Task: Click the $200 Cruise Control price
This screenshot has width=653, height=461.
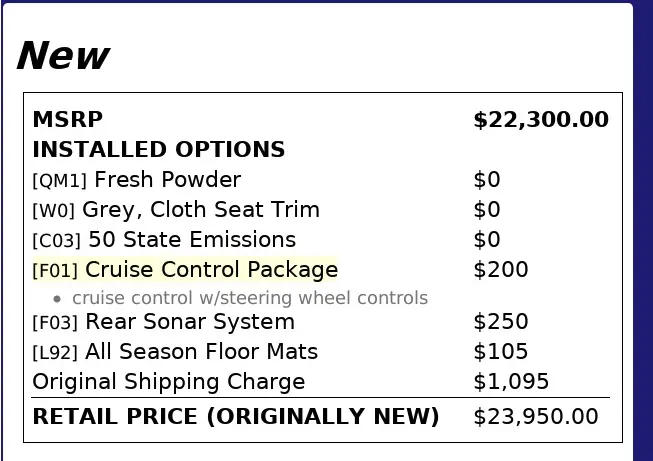Action: click(x=501, y=270)
